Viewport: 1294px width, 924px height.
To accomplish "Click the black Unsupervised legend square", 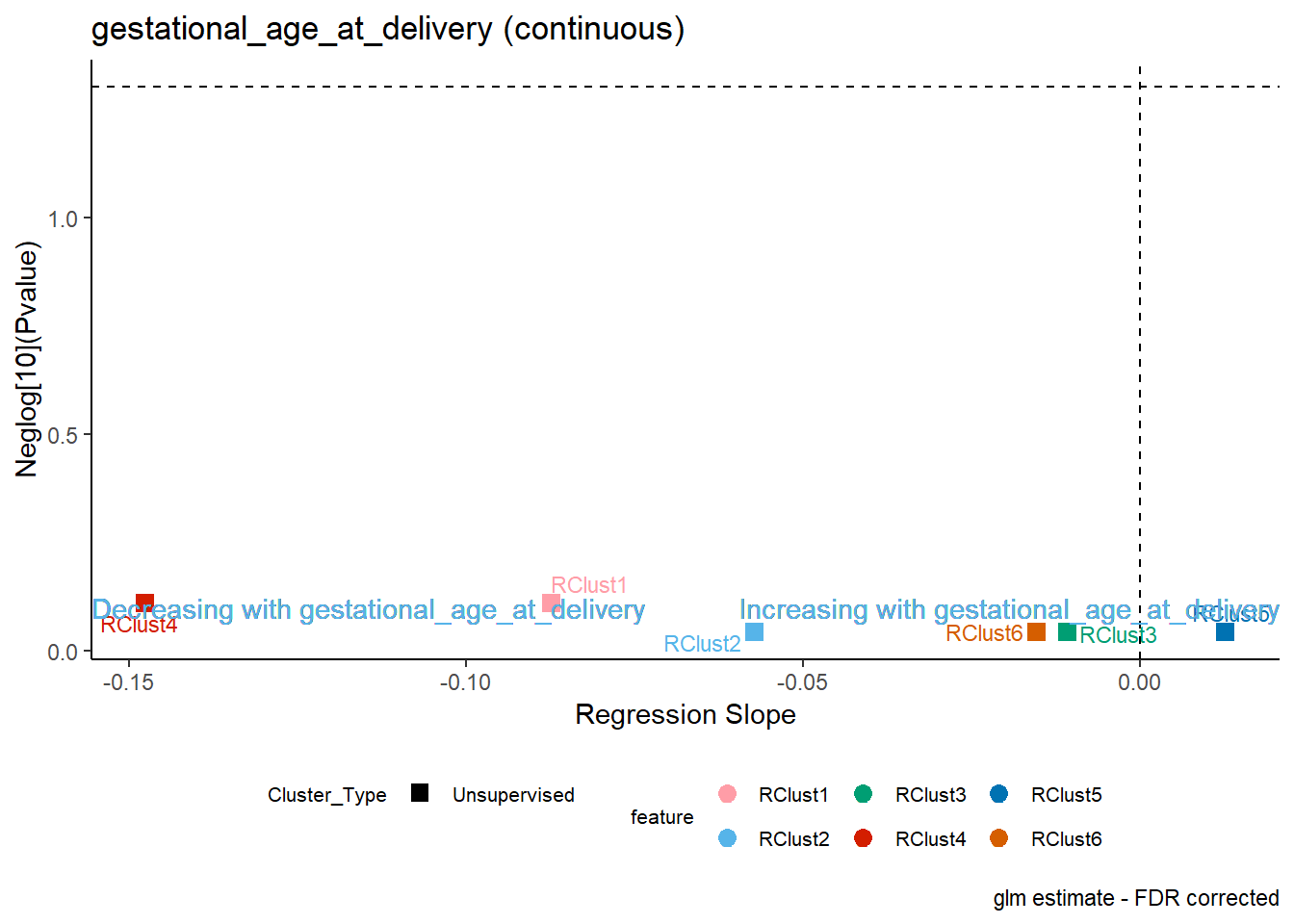I will pyautogui.click(x=420, y=793).
